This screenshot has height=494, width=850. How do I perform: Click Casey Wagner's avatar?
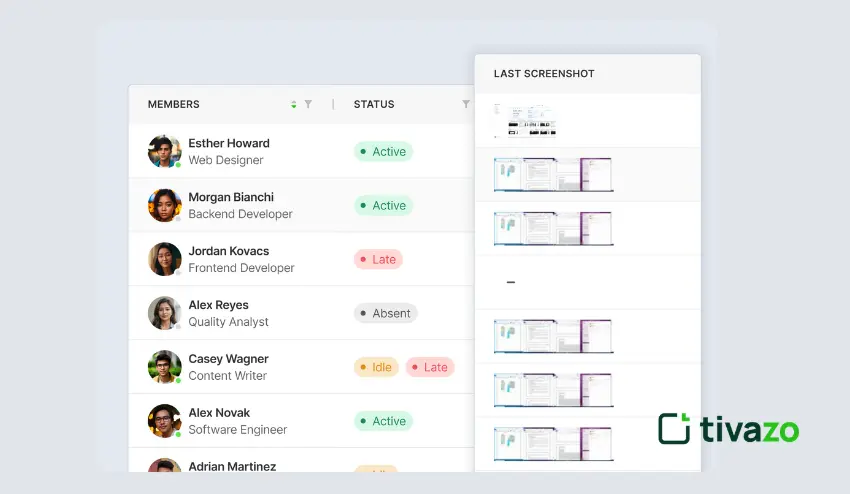[x=164, y=367]
